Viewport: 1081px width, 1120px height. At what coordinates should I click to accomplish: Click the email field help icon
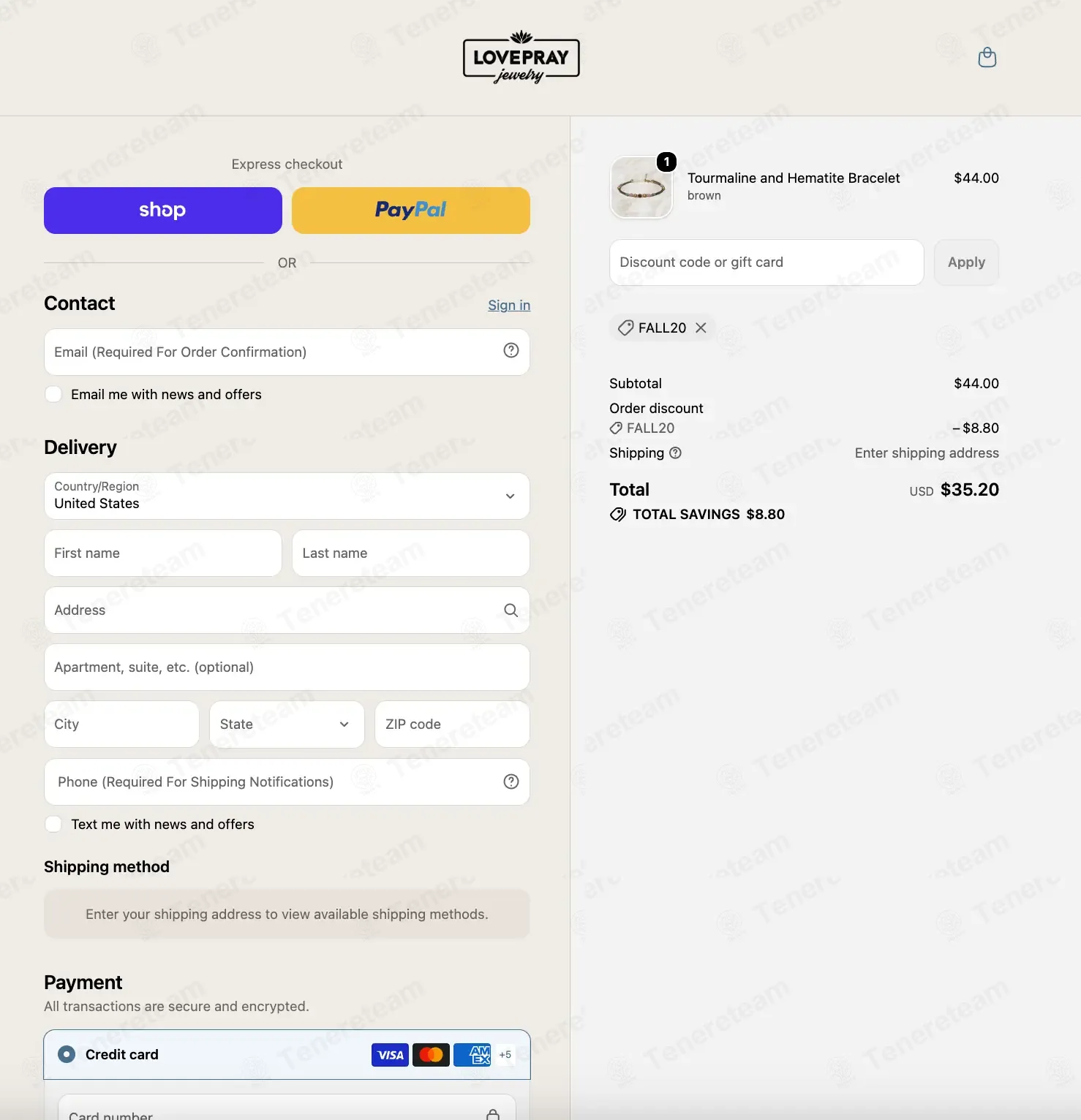pos(511,351)
